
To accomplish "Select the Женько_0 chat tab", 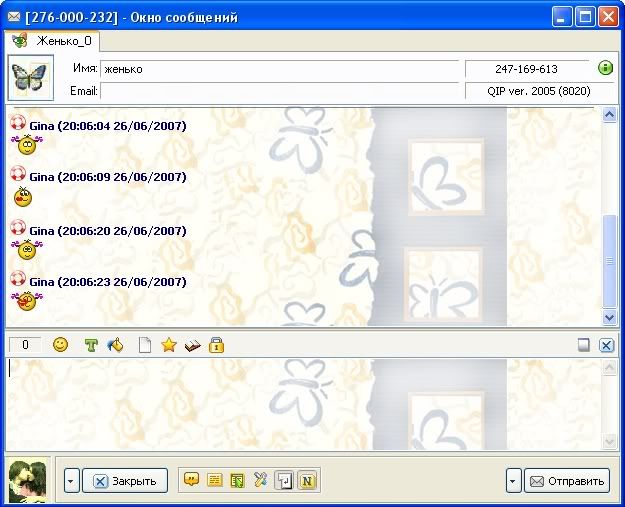I will pos(52,41).
